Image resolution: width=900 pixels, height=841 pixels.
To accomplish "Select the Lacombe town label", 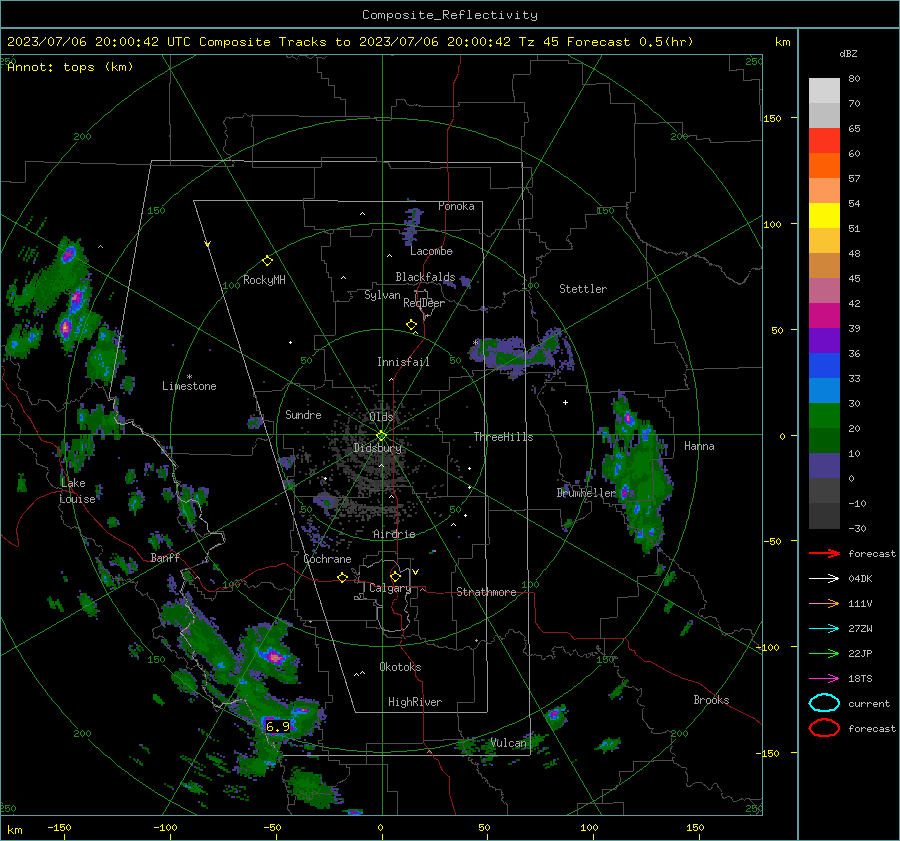I will (x=431, y=251).
